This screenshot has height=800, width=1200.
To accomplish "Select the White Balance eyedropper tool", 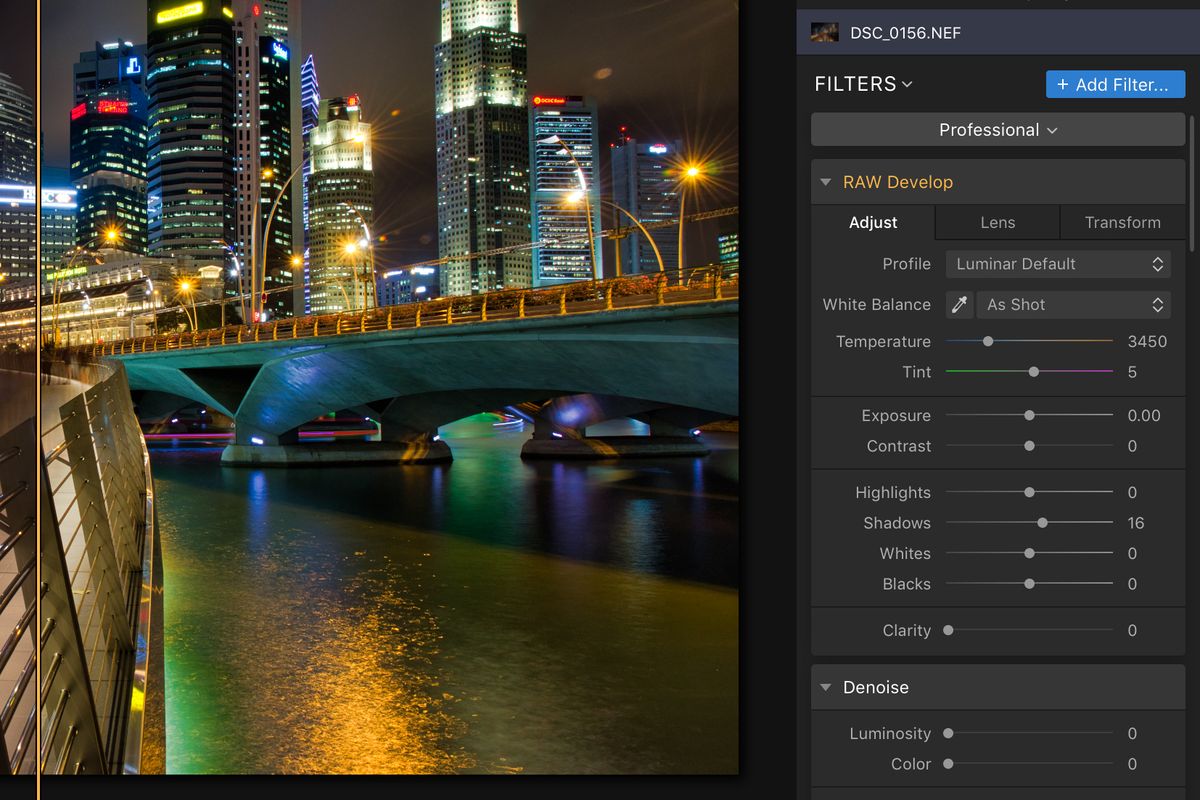I will pyautogui.click(x=959, y=304).
